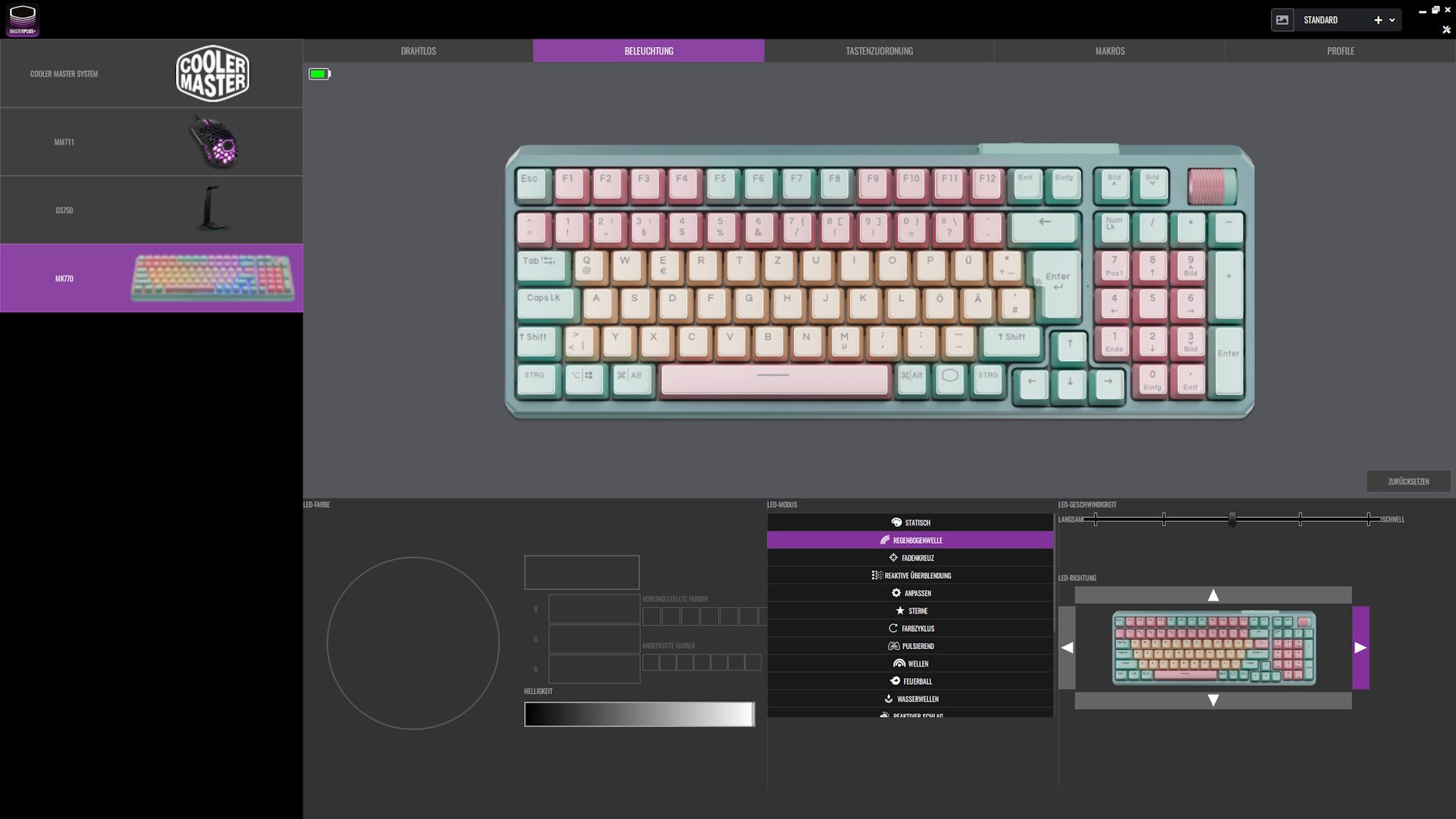The image size is (1456, 819).
Task: Click the brightness gradient slider
Action: 639,714
